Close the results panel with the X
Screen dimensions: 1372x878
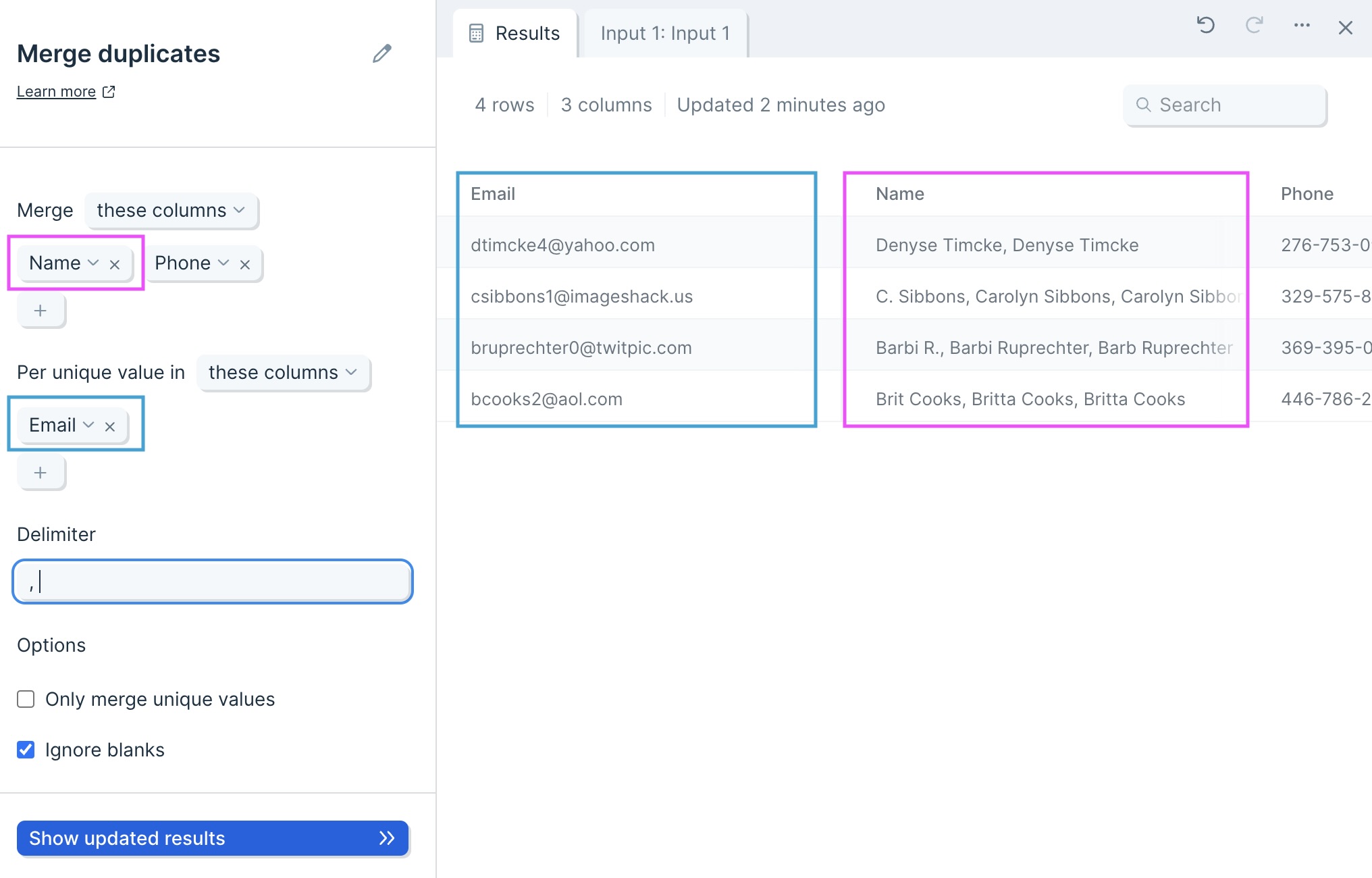point(1346,28)
